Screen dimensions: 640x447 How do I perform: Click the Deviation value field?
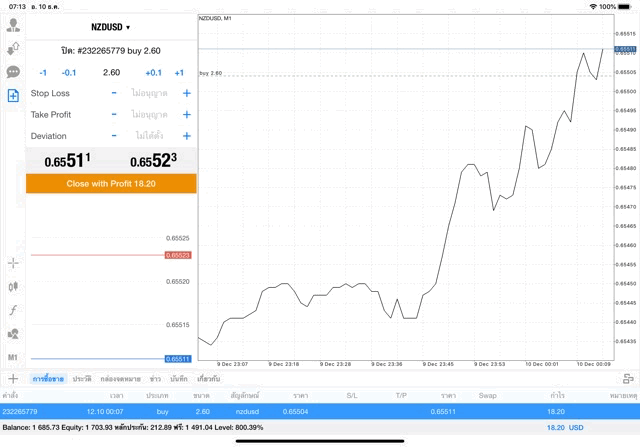coord(149,136)
